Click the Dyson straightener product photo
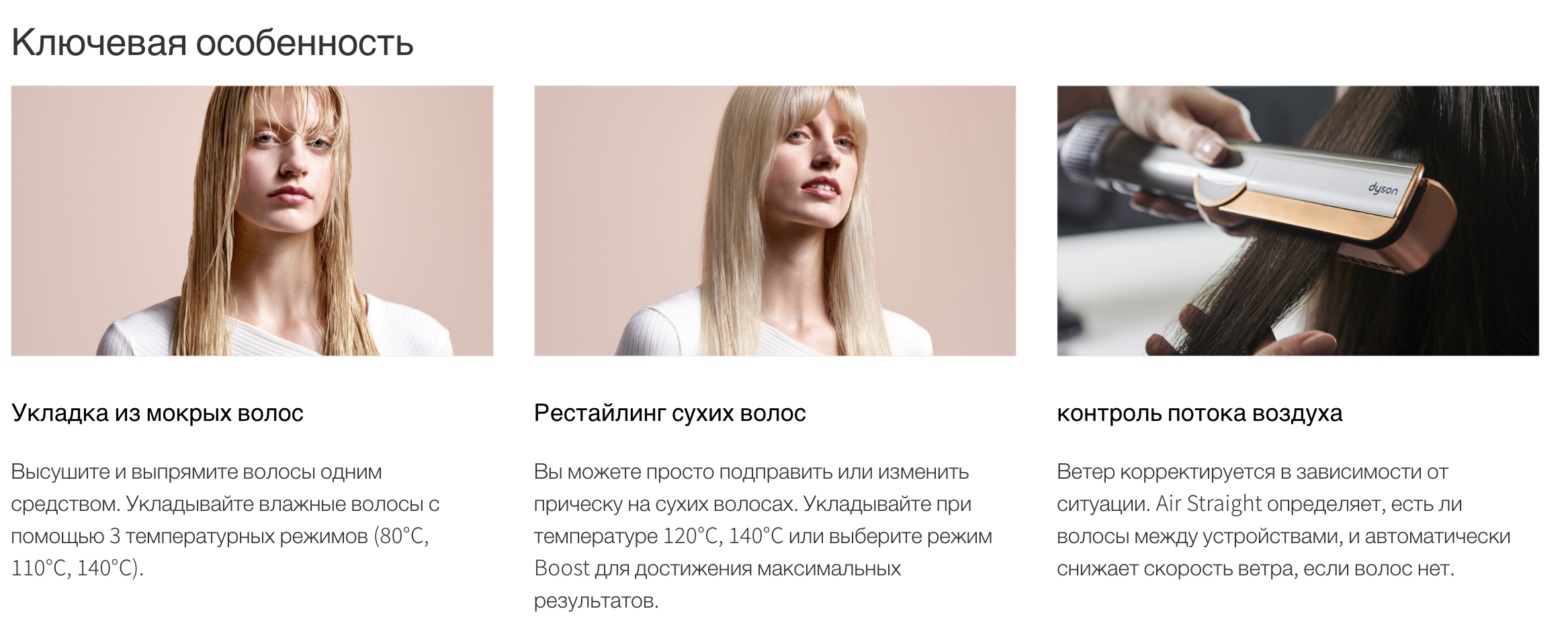This screenshot has height=619, width=1568. tap(1298, 221)
